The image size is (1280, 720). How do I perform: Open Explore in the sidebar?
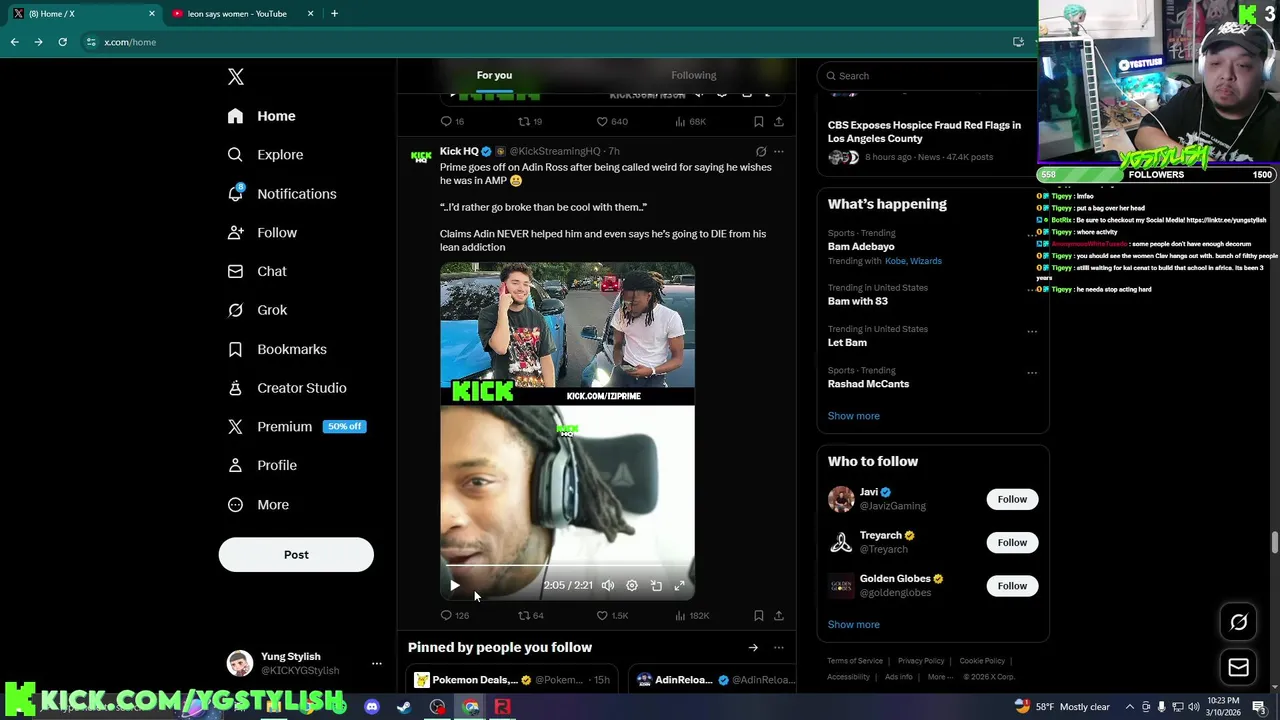265,155
